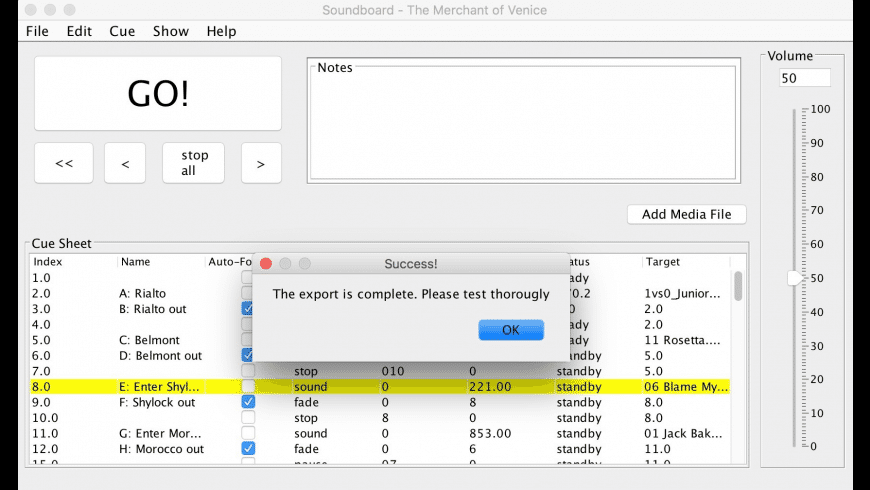Click the 0 mark on Volume scale

[x=813, y=447]
